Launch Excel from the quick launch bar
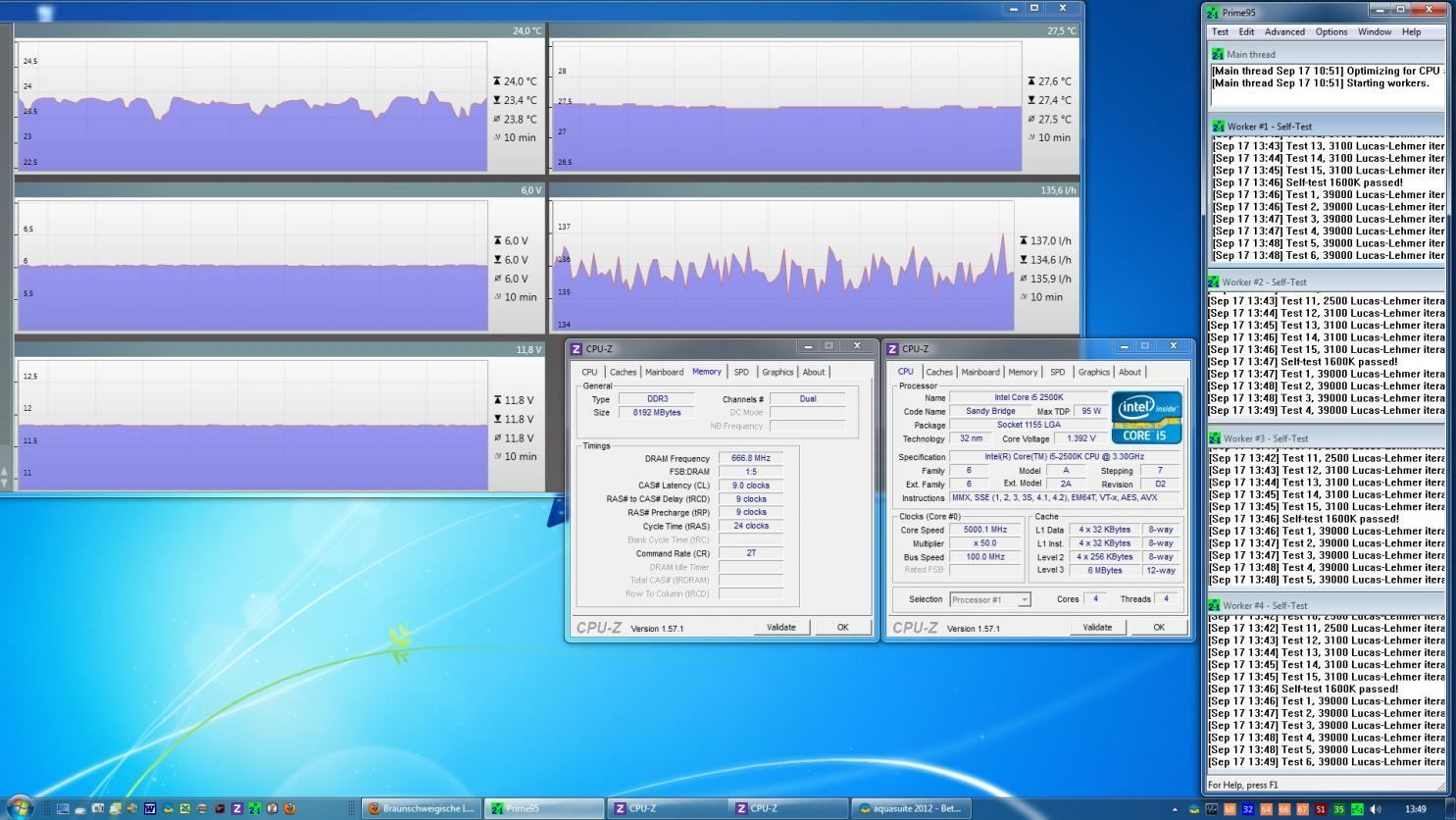 click(184, 808)
